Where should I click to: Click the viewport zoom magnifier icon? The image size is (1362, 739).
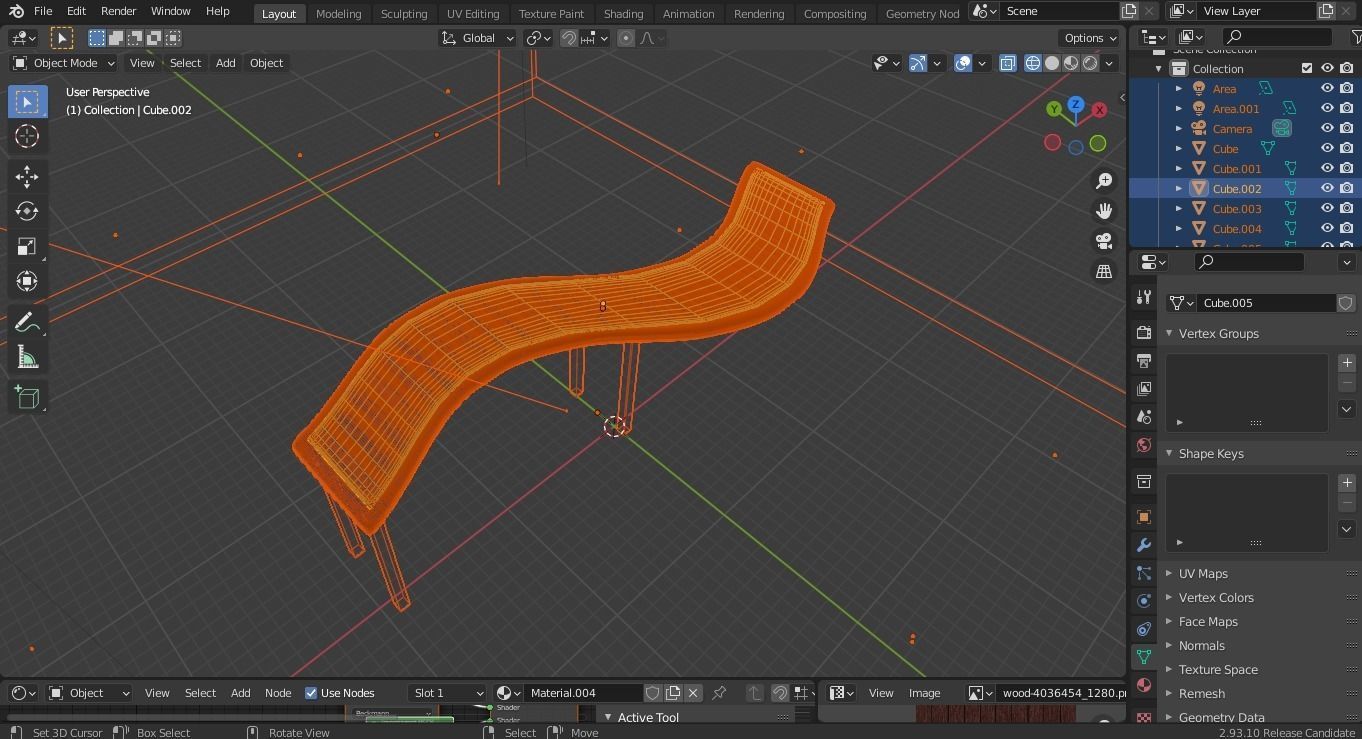point(1104,181)
